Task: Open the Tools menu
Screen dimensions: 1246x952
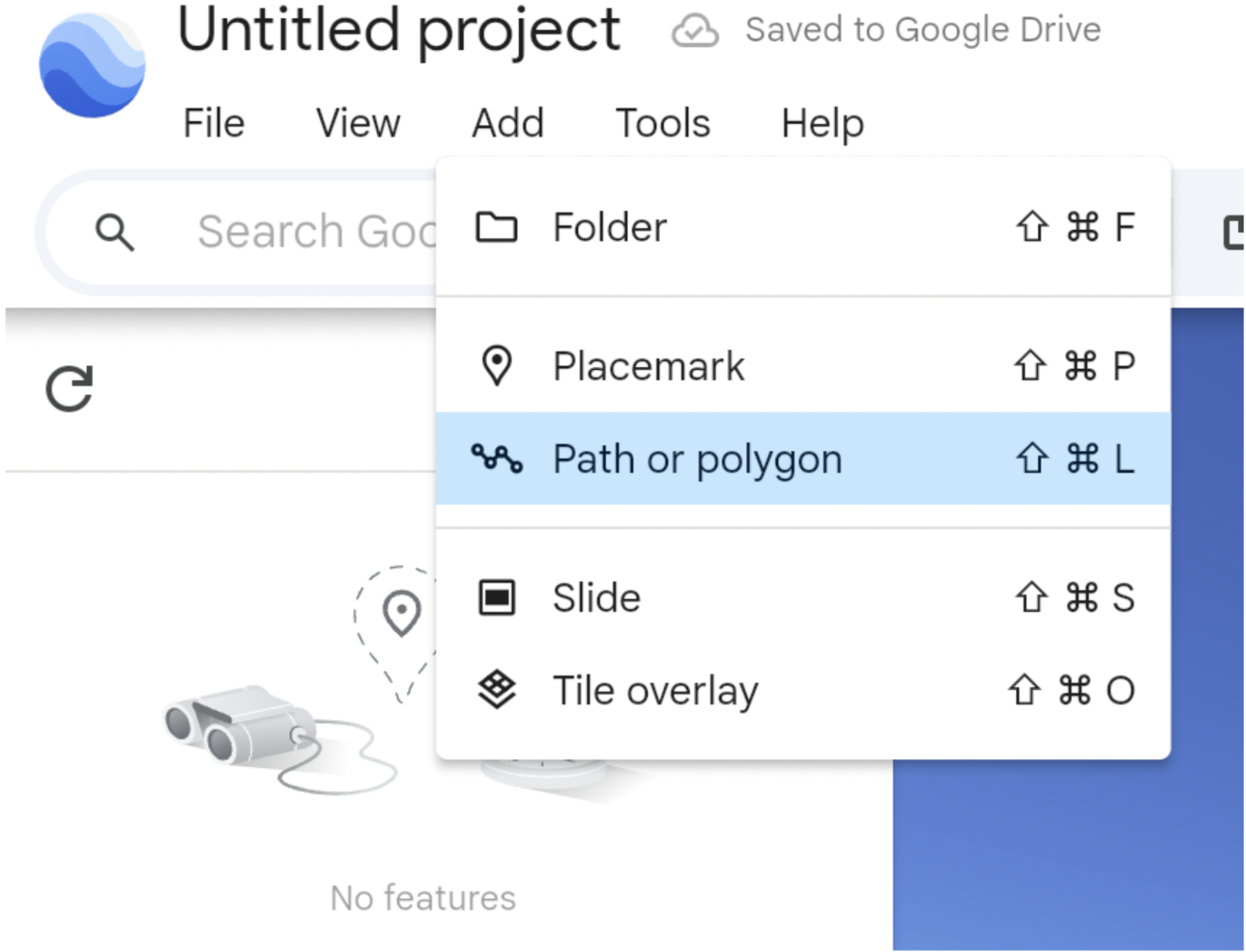Action: pos(662,124)
